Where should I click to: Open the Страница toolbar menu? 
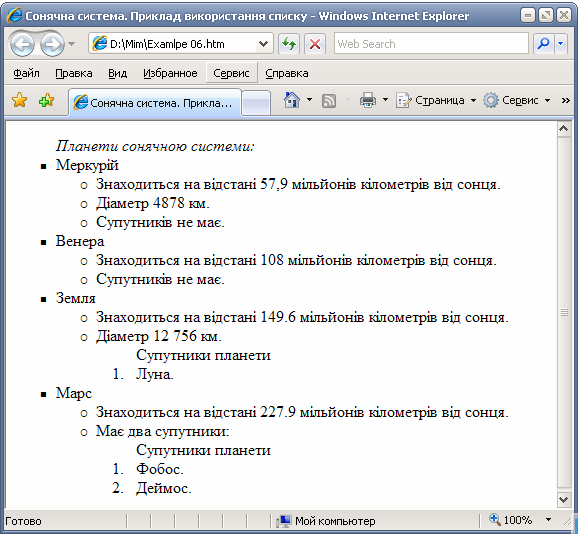[436, 100]
